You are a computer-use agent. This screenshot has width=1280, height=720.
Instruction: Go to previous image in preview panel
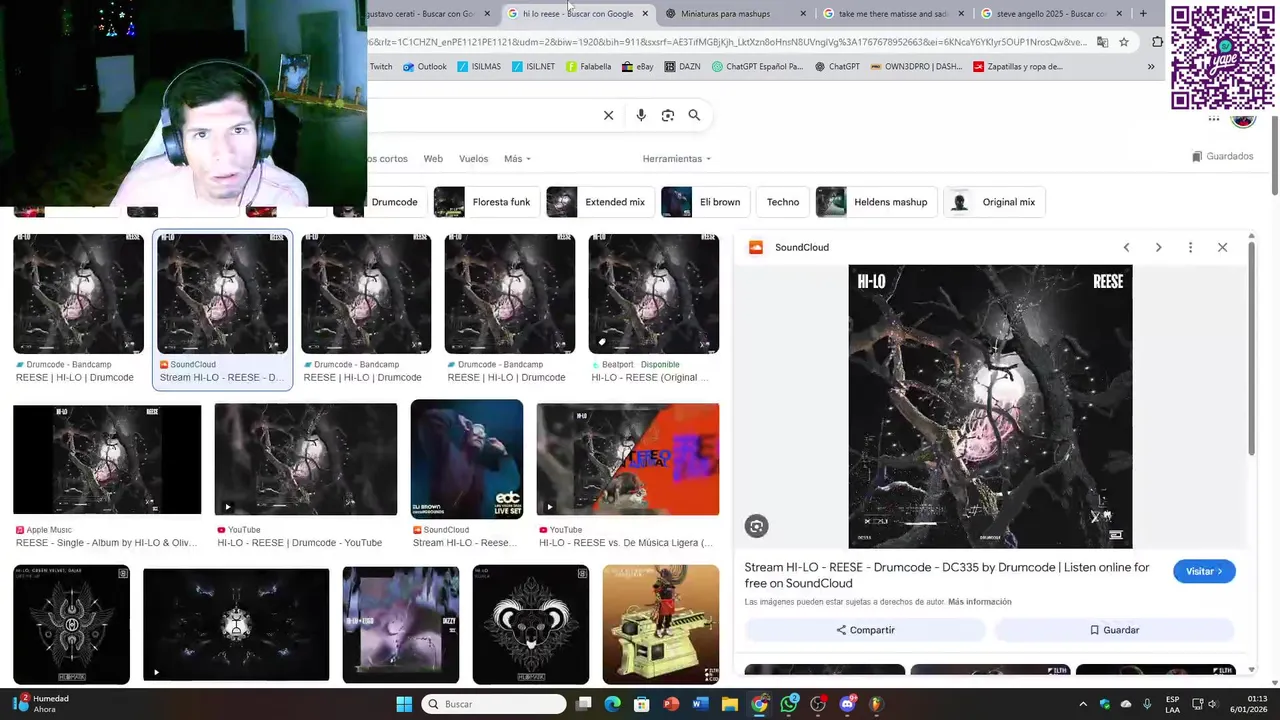pos(1126,247)
